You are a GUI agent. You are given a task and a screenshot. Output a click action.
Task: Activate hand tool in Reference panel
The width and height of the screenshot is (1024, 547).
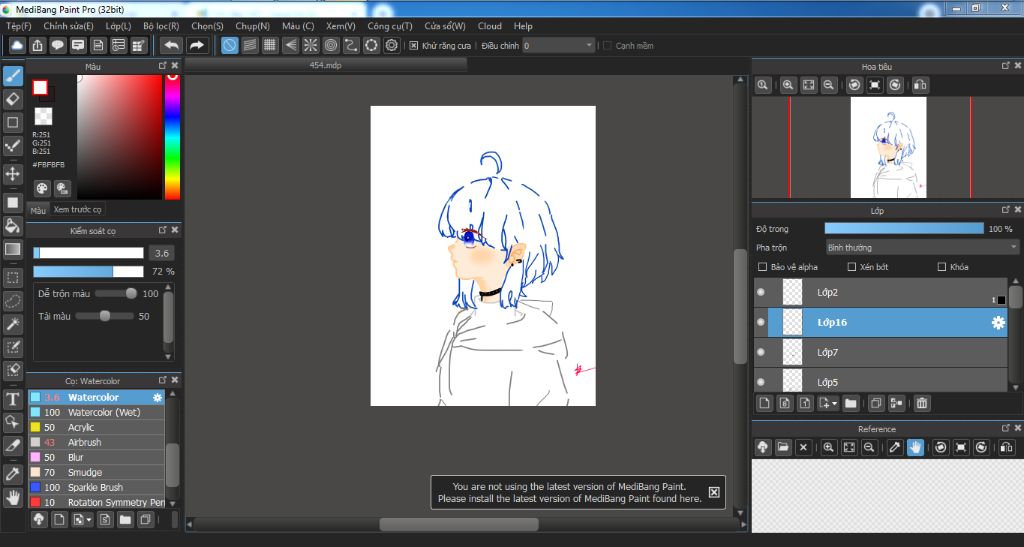[x=915, y=447]
